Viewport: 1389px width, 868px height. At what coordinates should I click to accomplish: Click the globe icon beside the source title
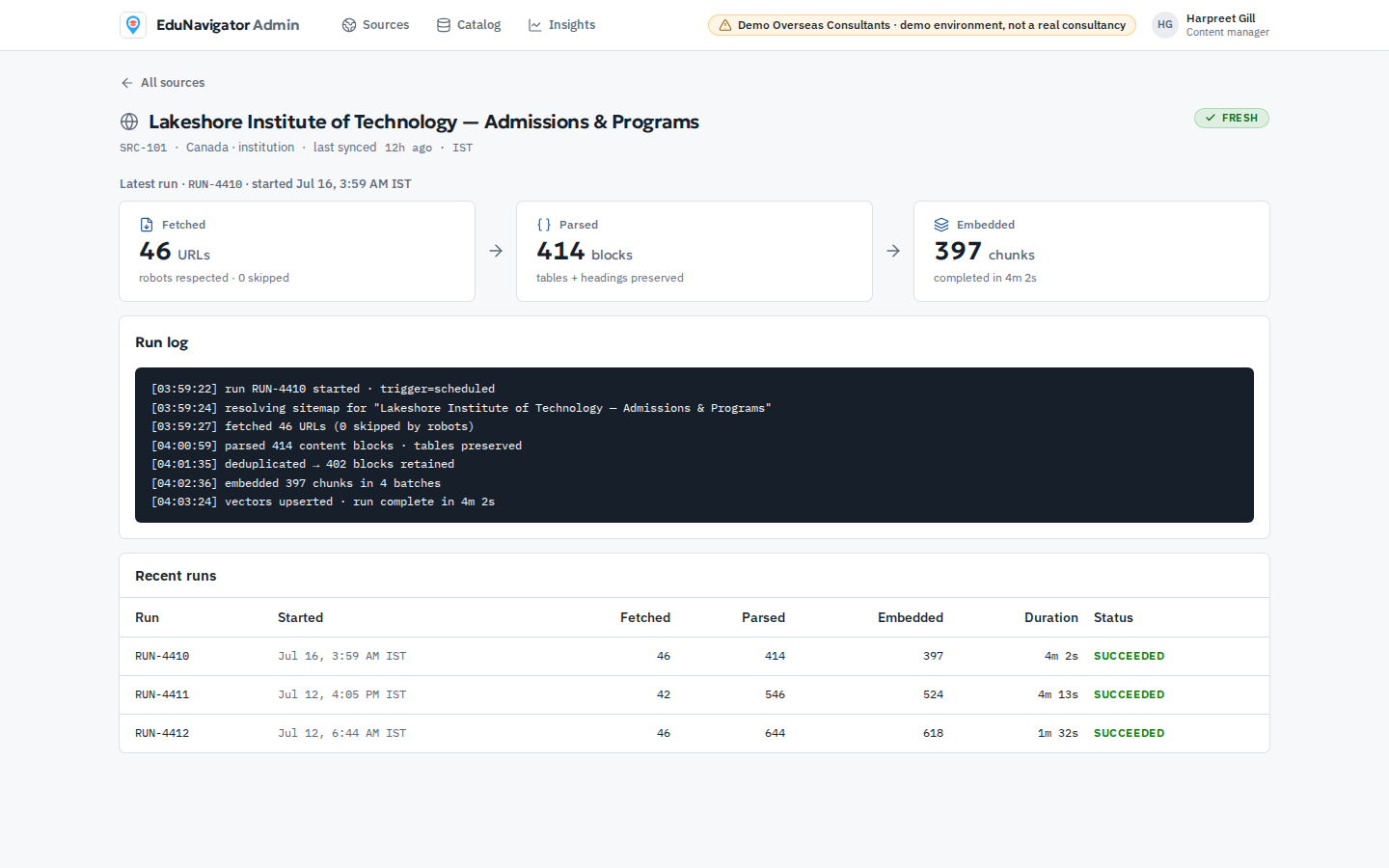(129, 122)
